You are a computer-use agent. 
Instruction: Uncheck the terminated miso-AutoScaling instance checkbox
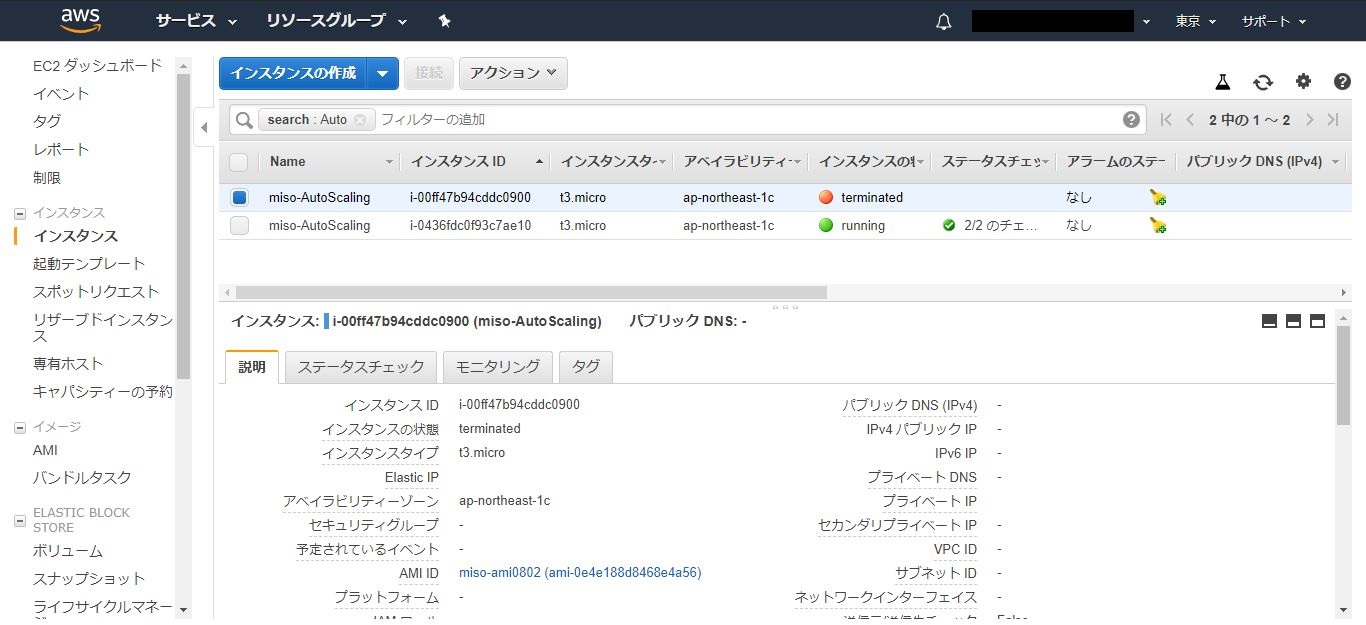click(239, 198)
